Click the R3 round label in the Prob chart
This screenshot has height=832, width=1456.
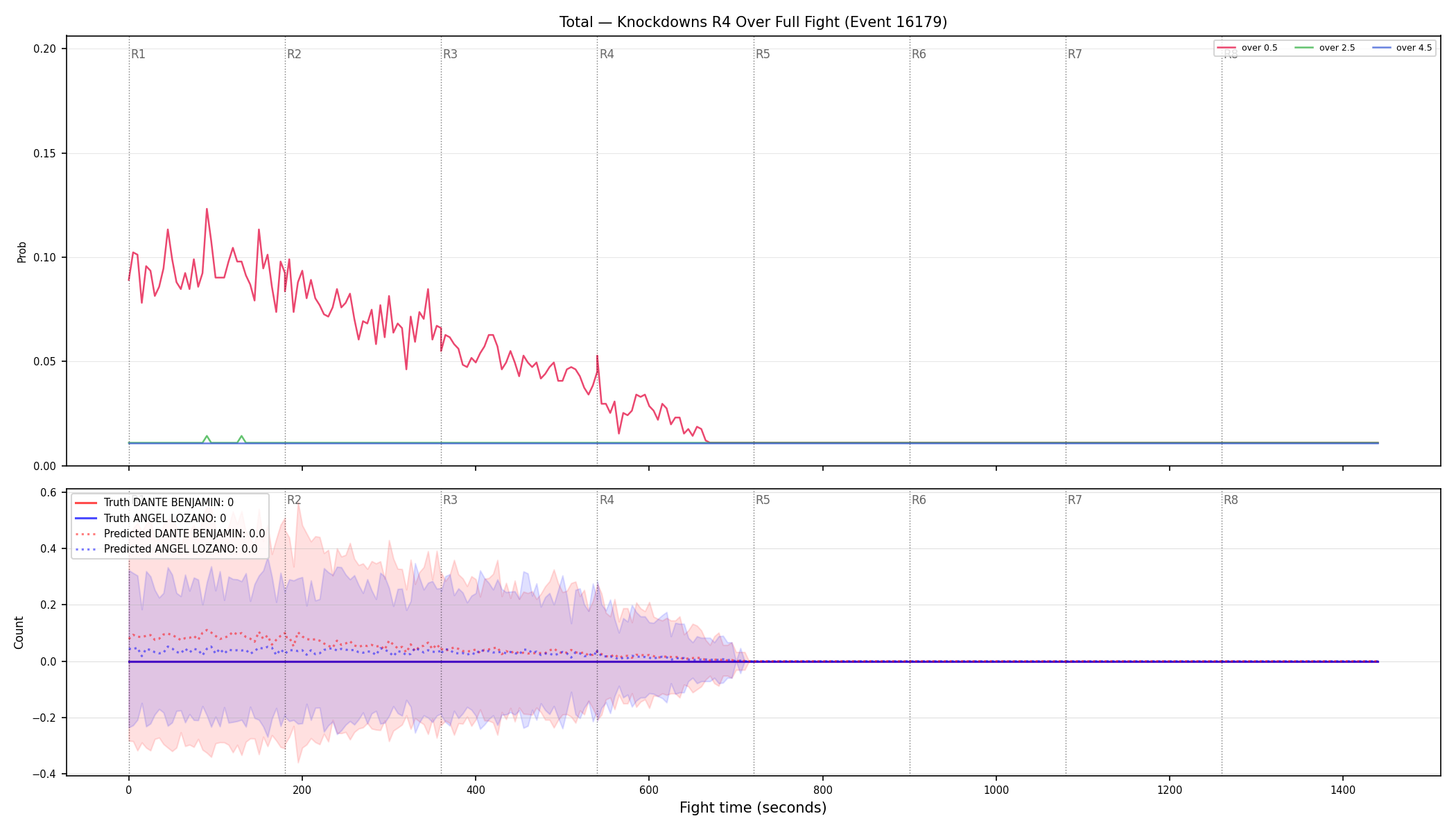click(451, 54)
